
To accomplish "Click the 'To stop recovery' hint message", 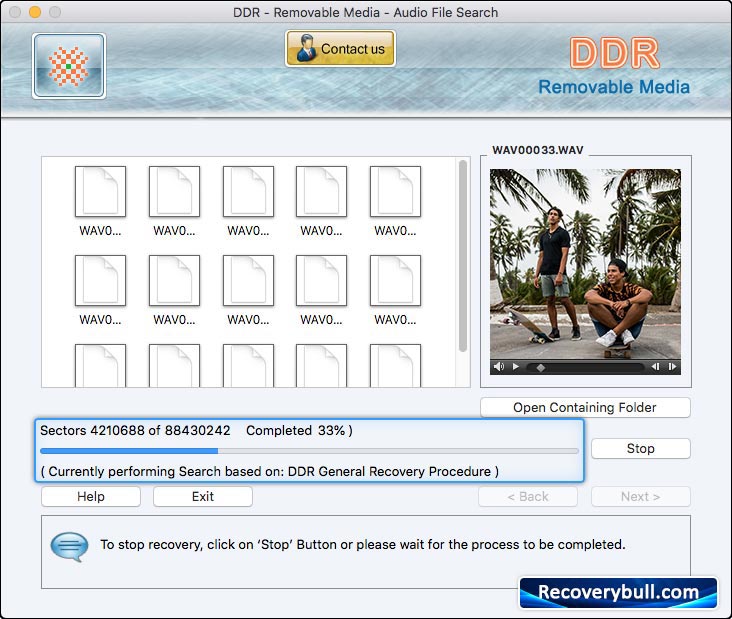I will point(363,544).
